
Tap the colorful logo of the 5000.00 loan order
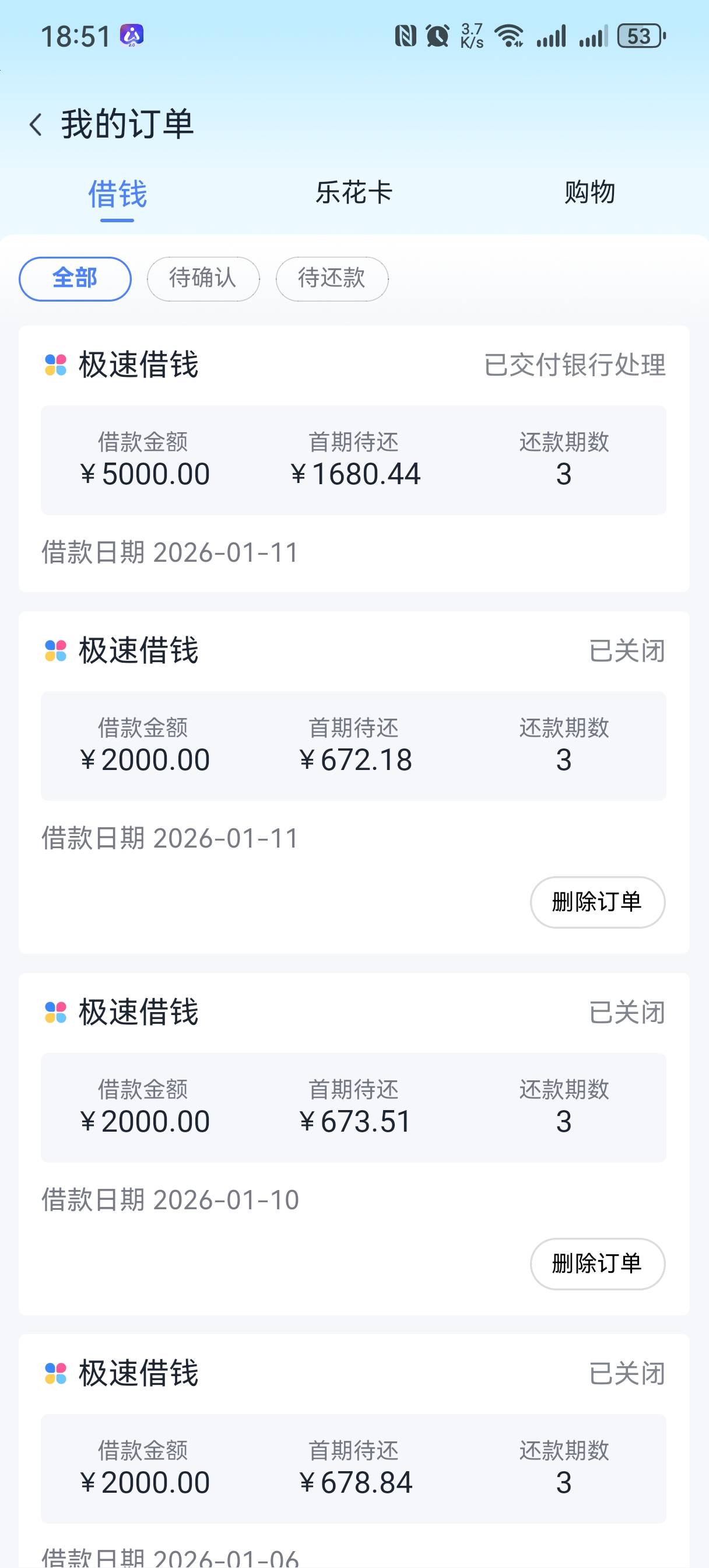click(56, 365)
